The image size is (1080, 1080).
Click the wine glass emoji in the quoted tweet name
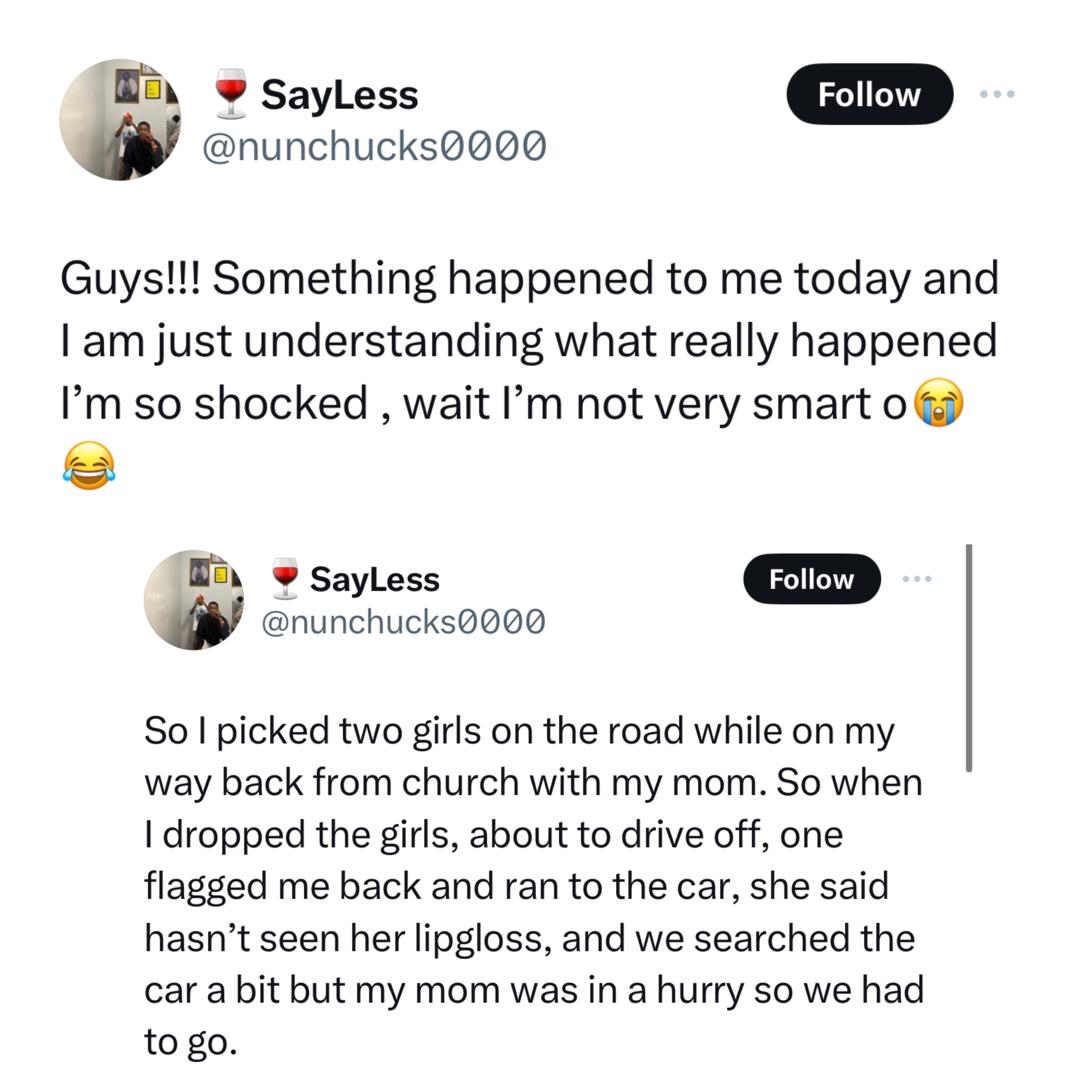click(285, 576)
